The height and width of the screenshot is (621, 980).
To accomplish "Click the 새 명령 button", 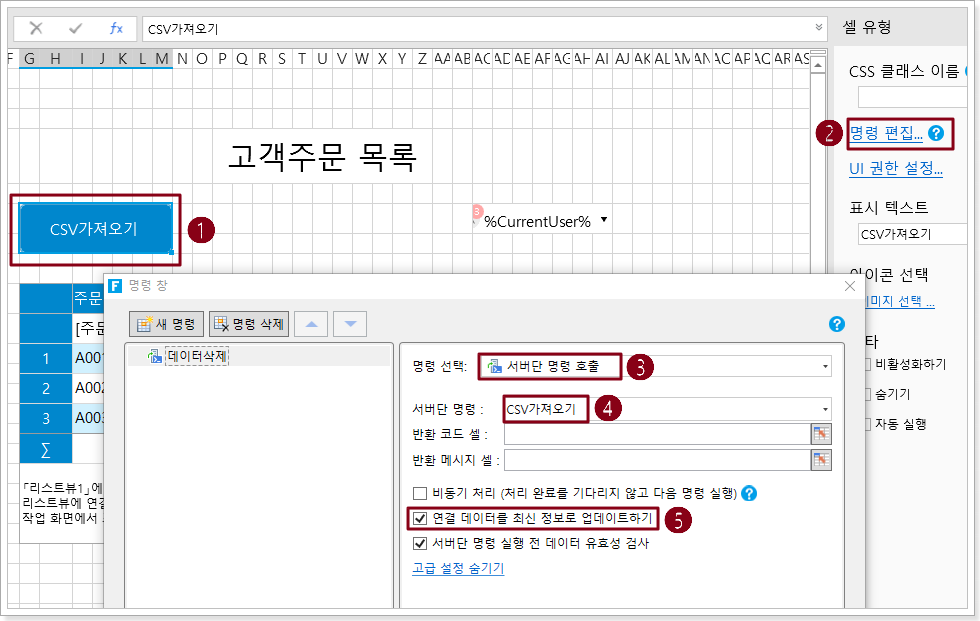I will (167, 324).
